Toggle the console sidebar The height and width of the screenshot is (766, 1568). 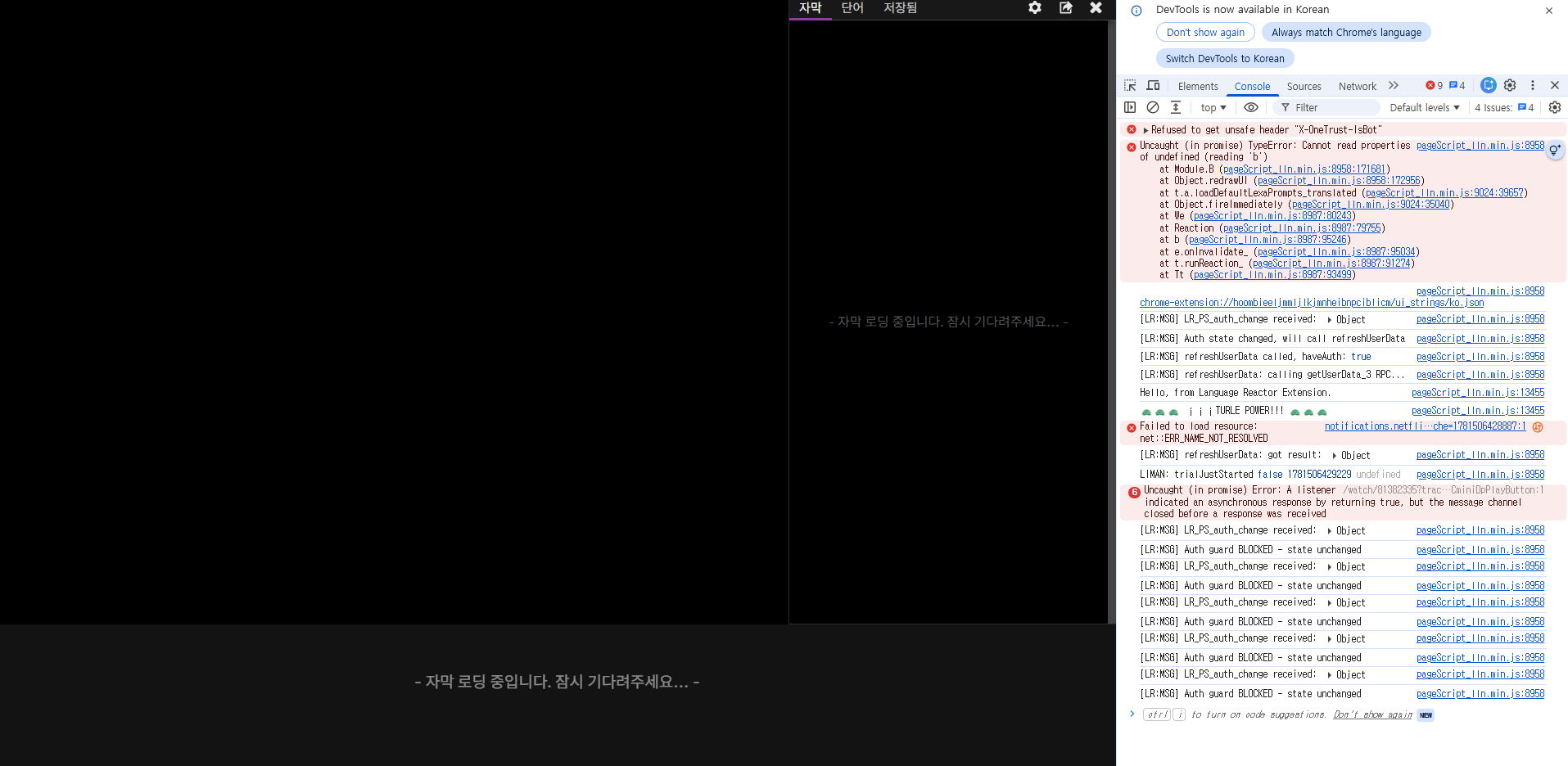pyautogui.click(x=1130, y=107)
